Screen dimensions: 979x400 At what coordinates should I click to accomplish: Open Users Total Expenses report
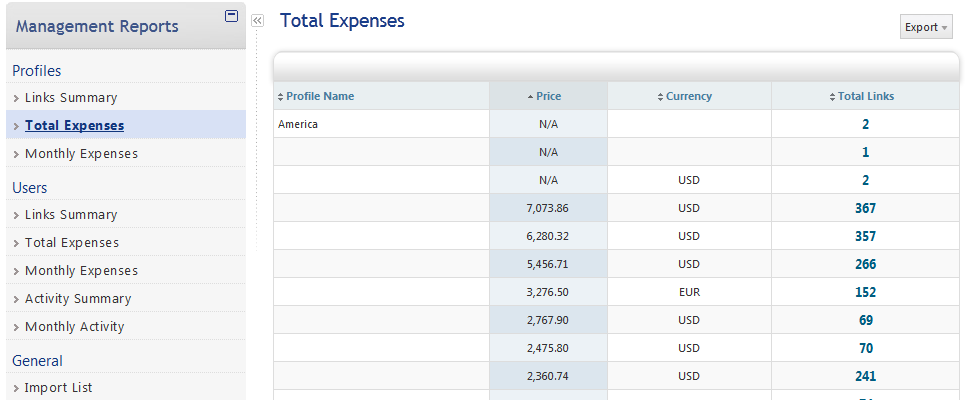(72, 243)
